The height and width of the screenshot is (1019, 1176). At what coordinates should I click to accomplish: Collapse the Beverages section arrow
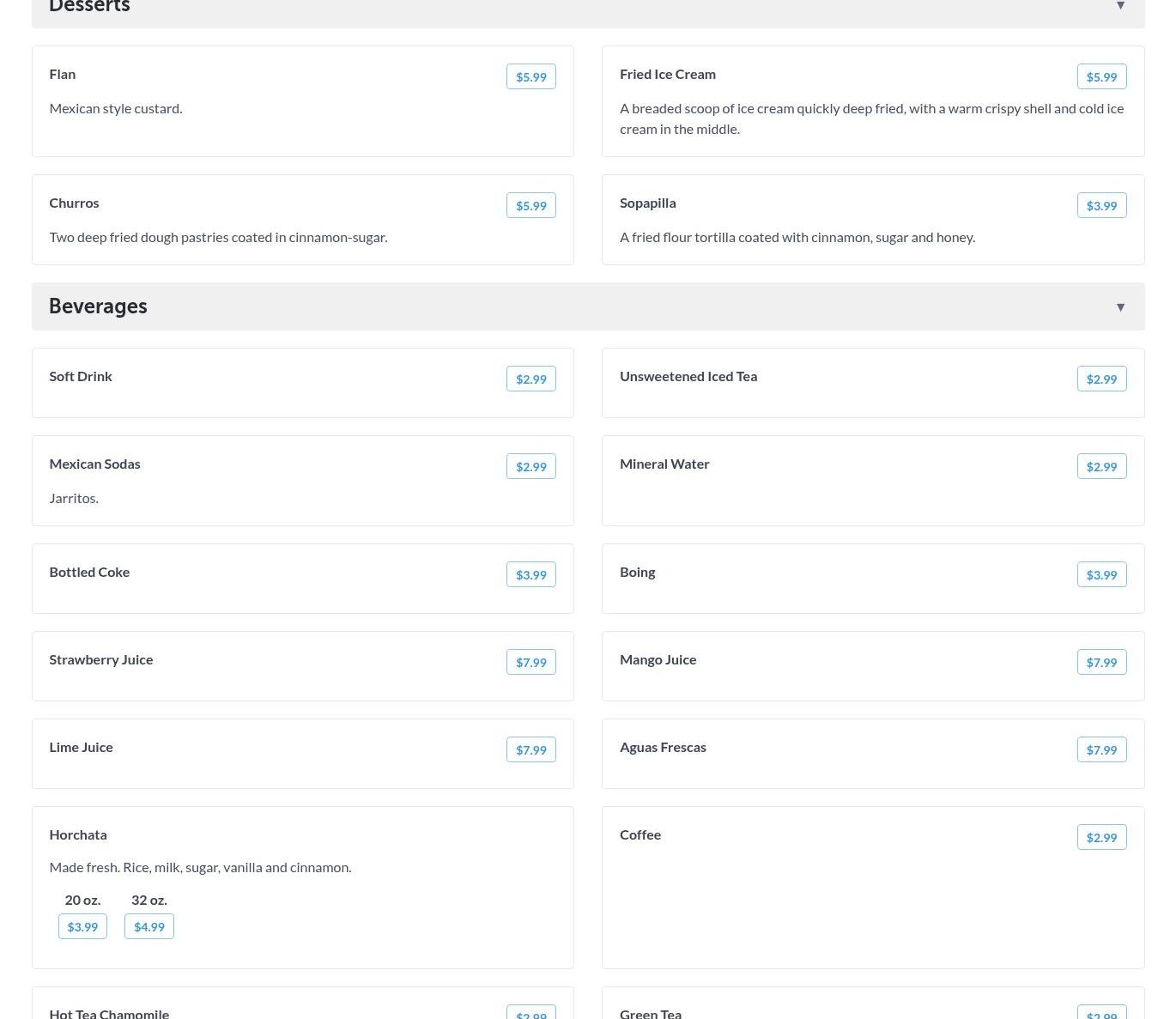coord(1120,307)
